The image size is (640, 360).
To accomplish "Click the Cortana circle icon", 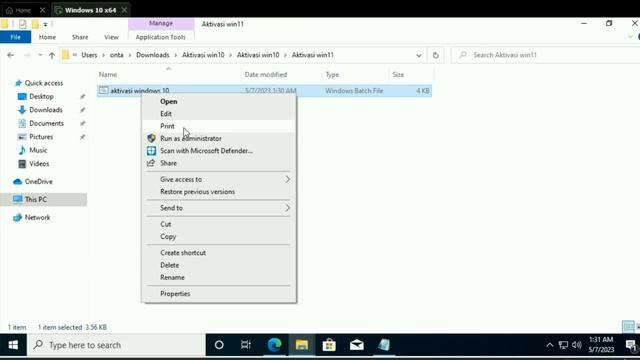I will click(219, 345).
